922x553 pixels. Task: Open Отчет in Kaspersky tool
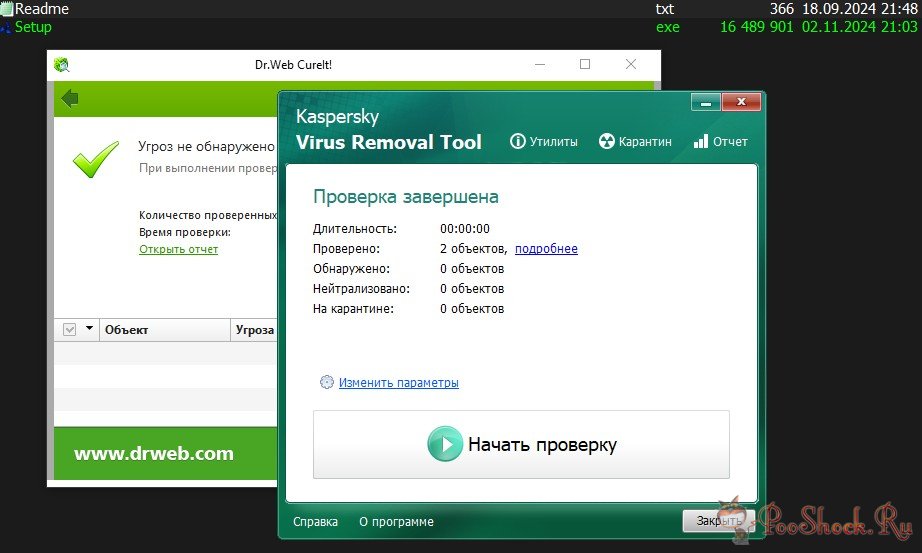(x=720, y=142)
